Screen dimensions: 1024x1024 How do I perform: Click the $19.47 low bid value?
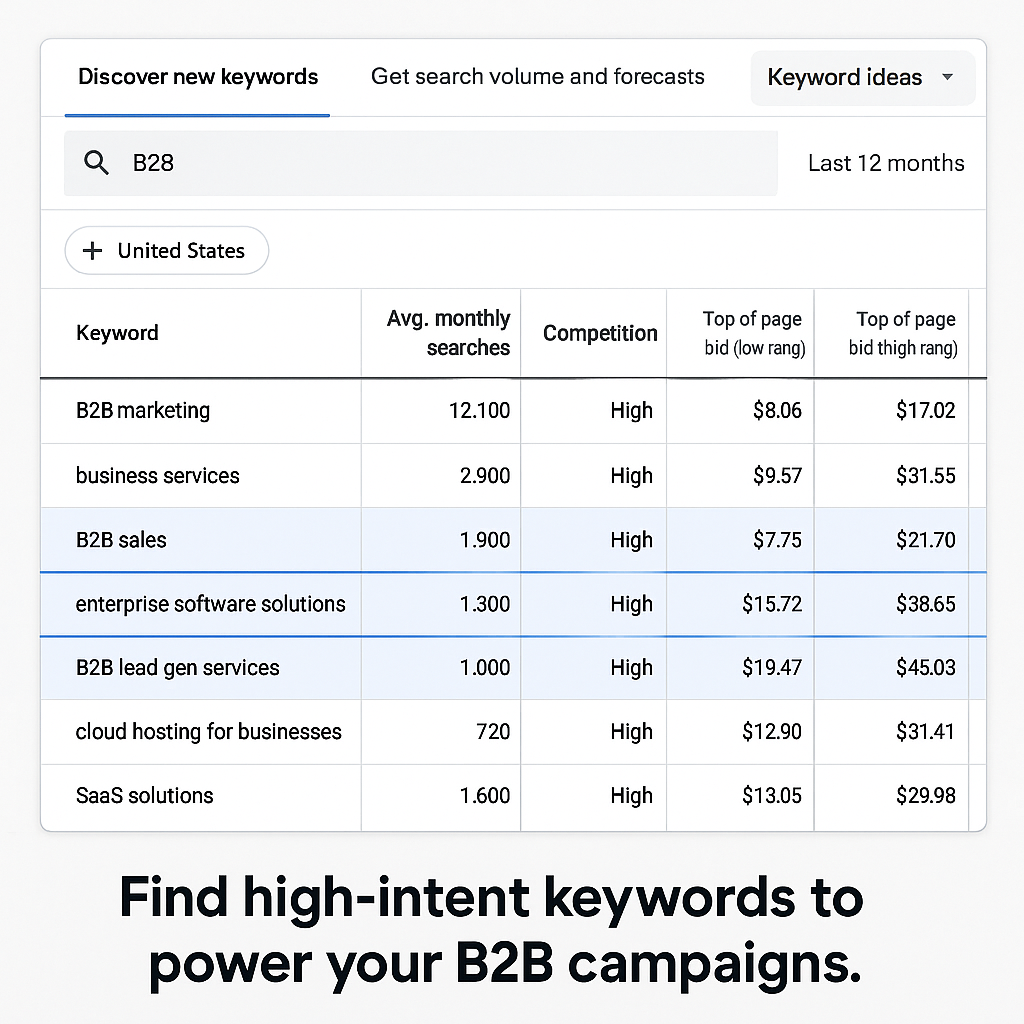click(772, 668)
